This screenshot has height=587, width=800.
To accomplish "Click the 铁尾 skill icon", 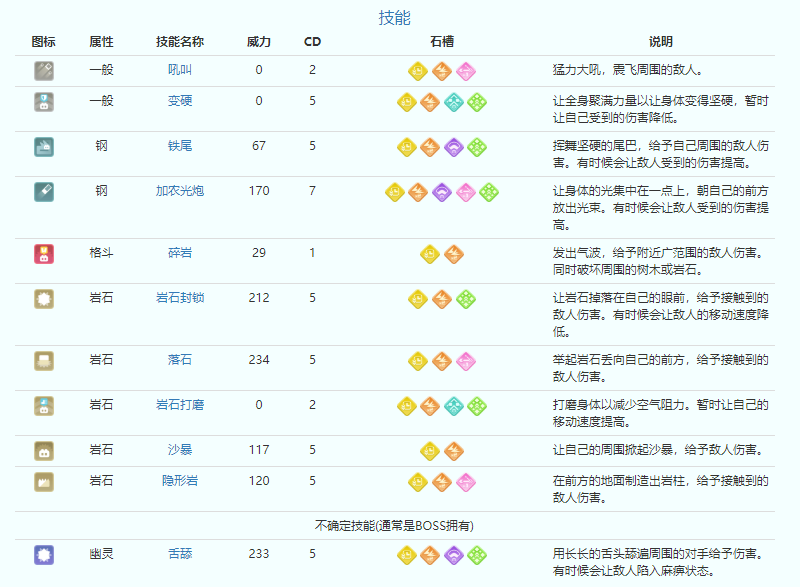I will (44, 147).
